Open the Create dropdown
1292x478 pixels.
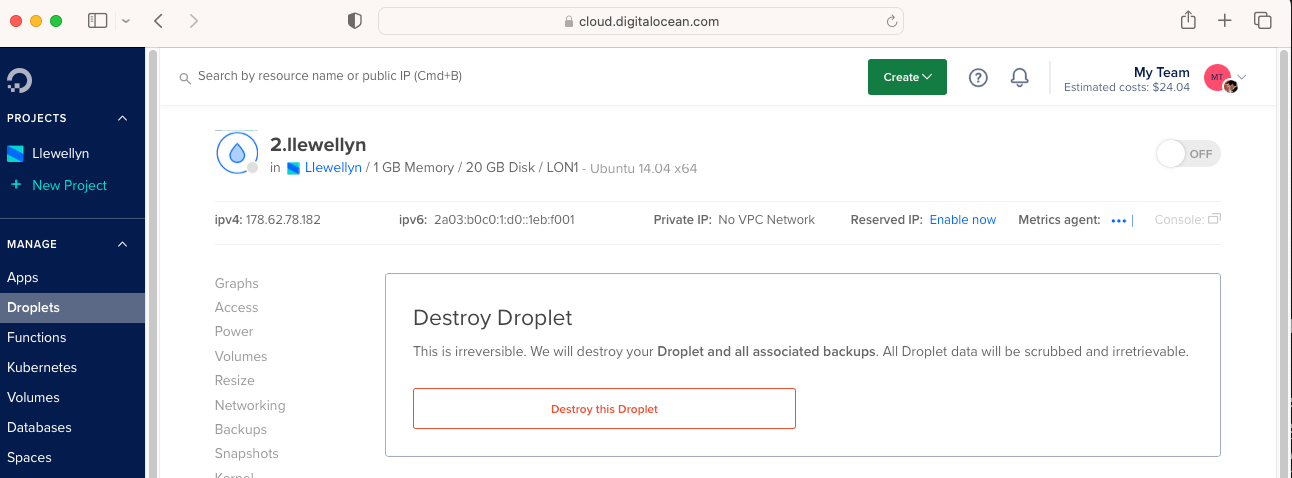[907, 77]
